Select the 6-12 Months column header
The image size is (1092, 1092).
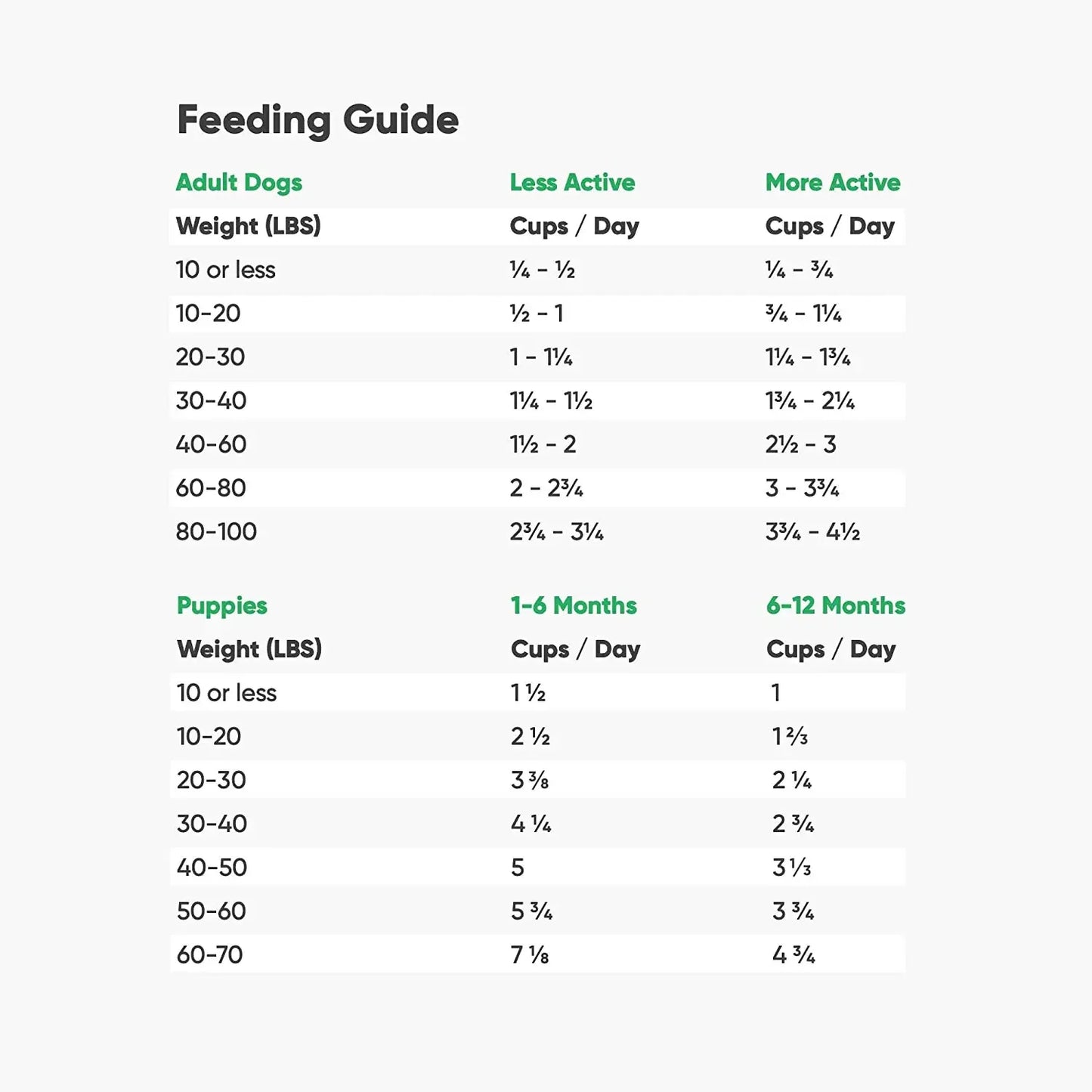835,606
